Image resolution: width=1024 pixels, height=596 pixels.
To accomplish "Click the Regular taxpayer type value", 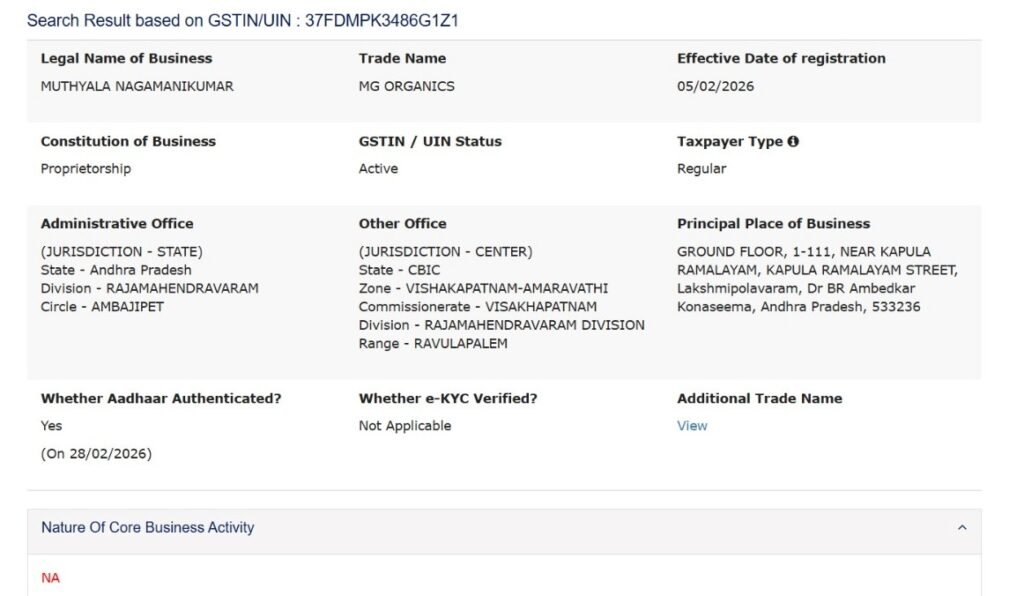I will click(701, 169).
